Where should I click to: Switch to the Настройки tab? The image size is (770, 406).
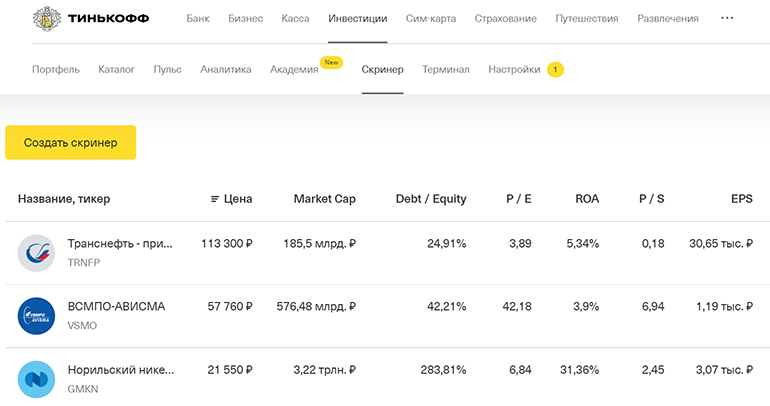514,70
